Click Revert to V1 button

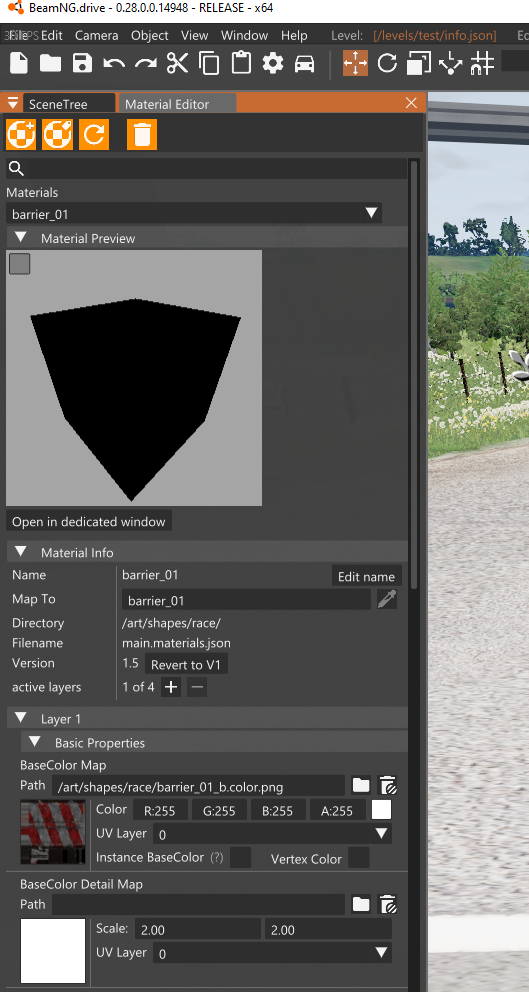point(186,664)
